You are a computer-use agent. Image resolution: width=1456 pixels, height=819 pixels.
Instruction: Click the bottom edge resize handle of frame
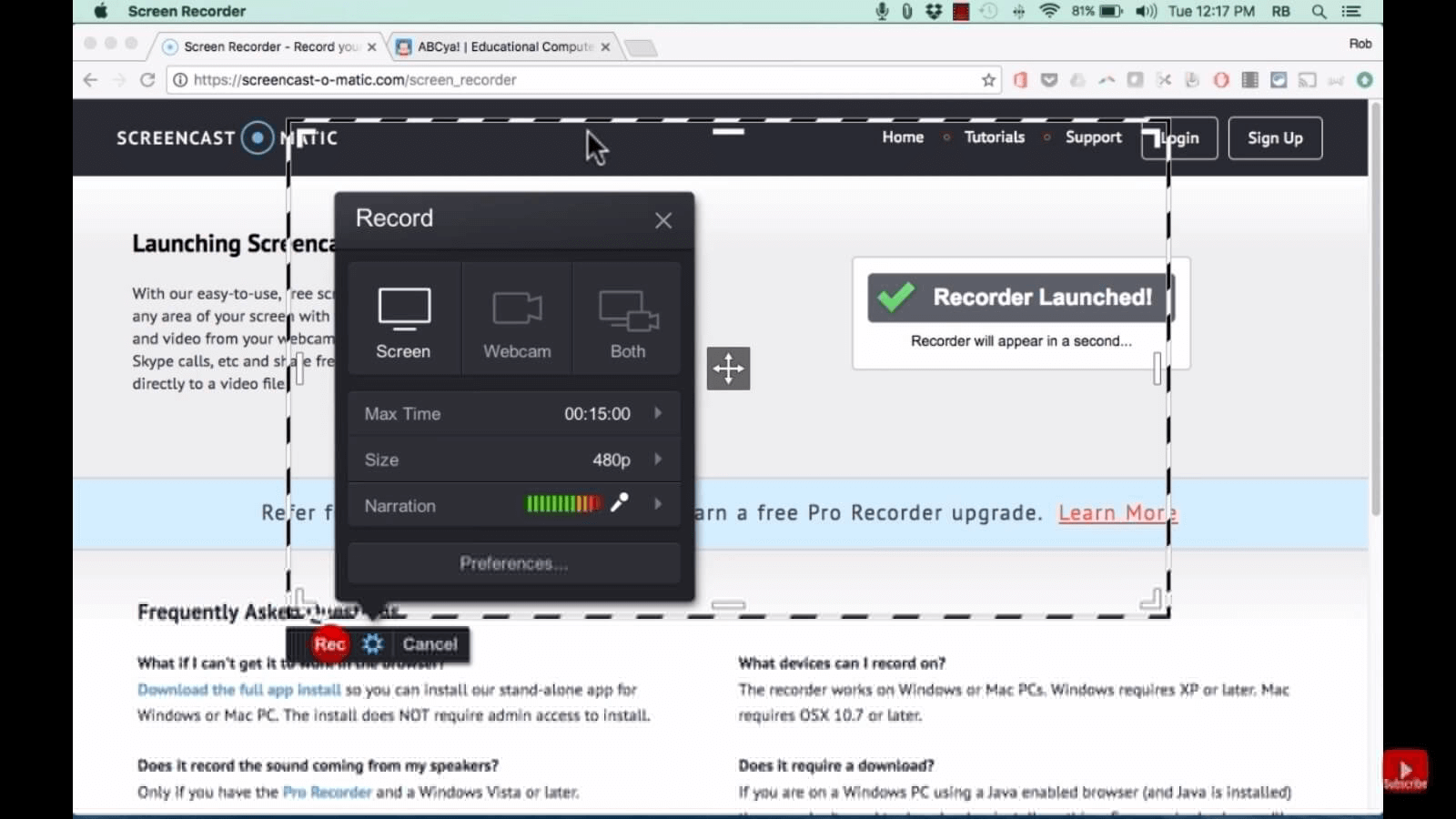tap(728, 605)
